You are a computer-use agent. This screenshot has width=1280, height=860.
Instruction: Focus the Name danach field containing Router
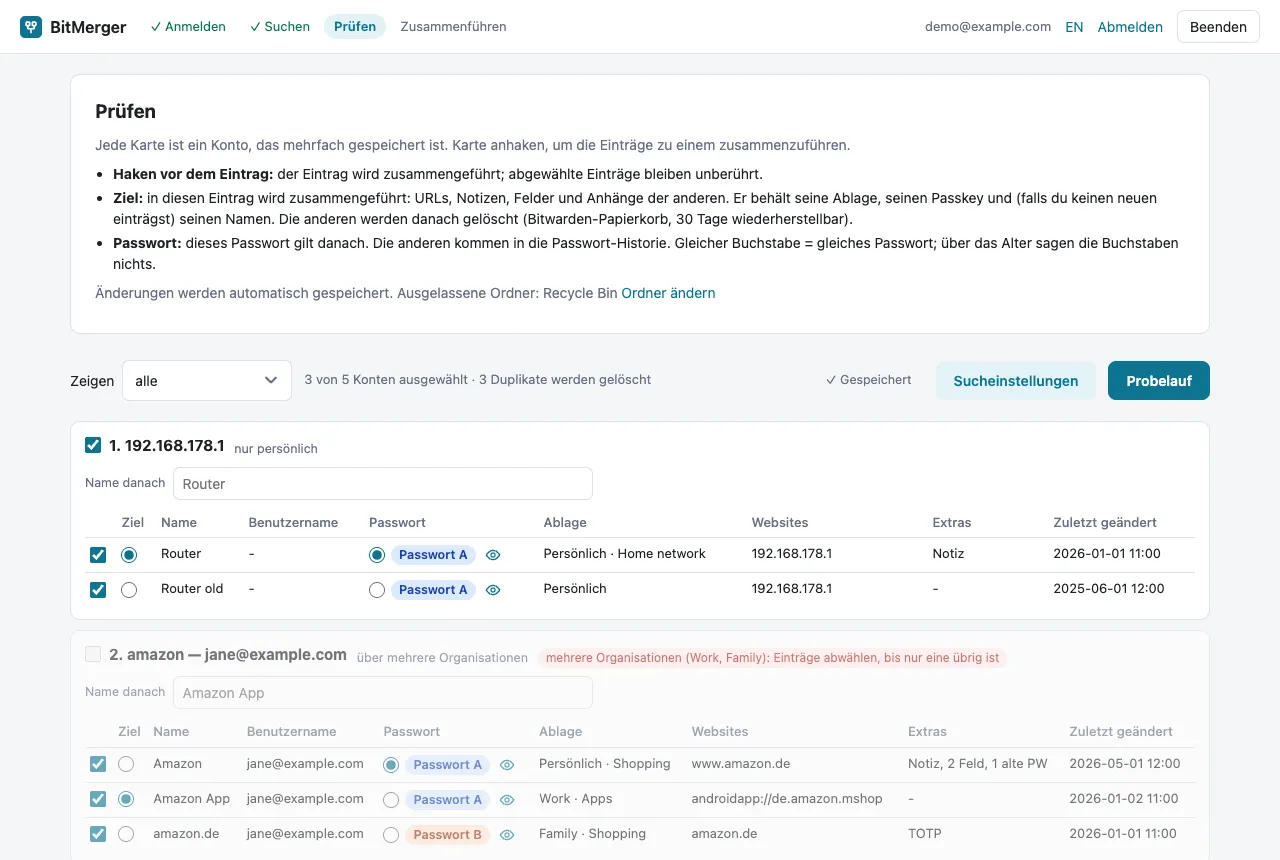tap(383, 484)
